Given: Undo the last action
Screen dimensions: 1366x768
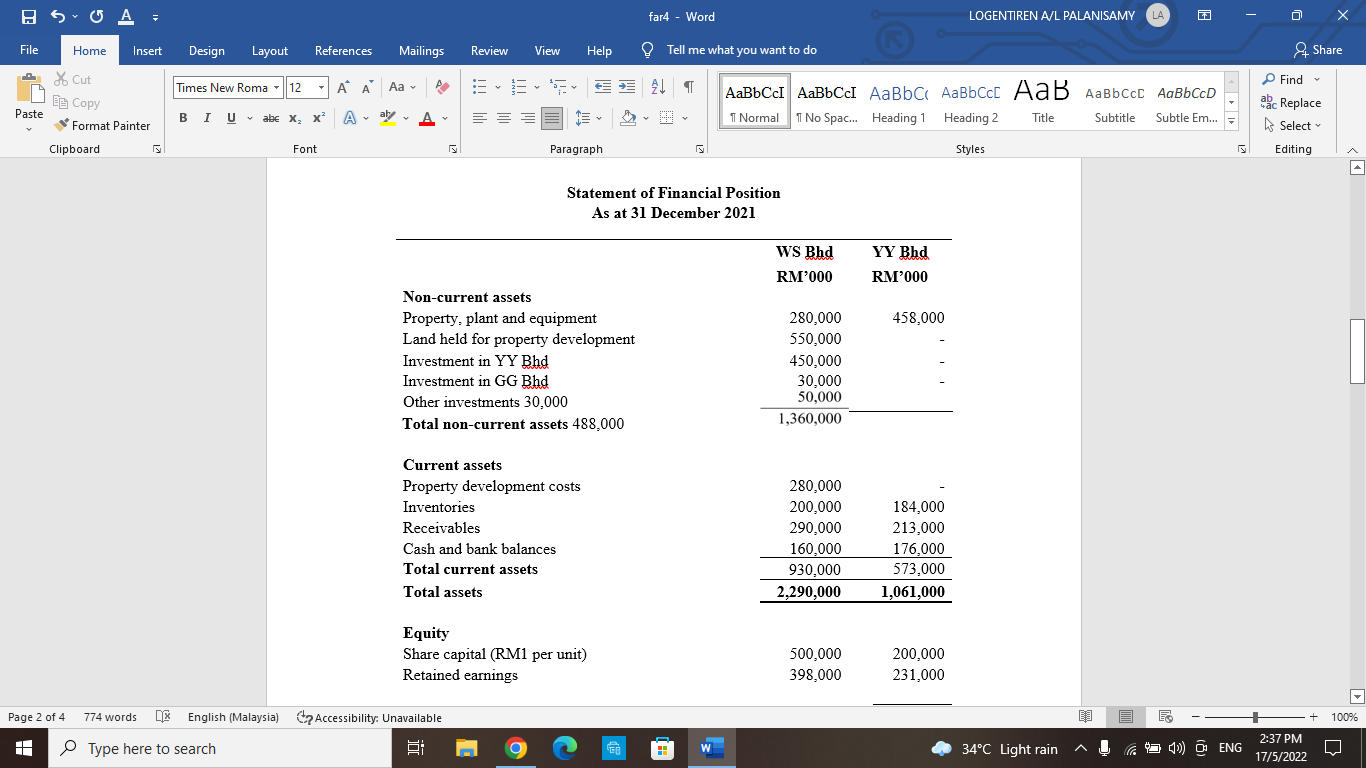Looking at the screenshot, I should pyautogui.click(x=59, y=16).
